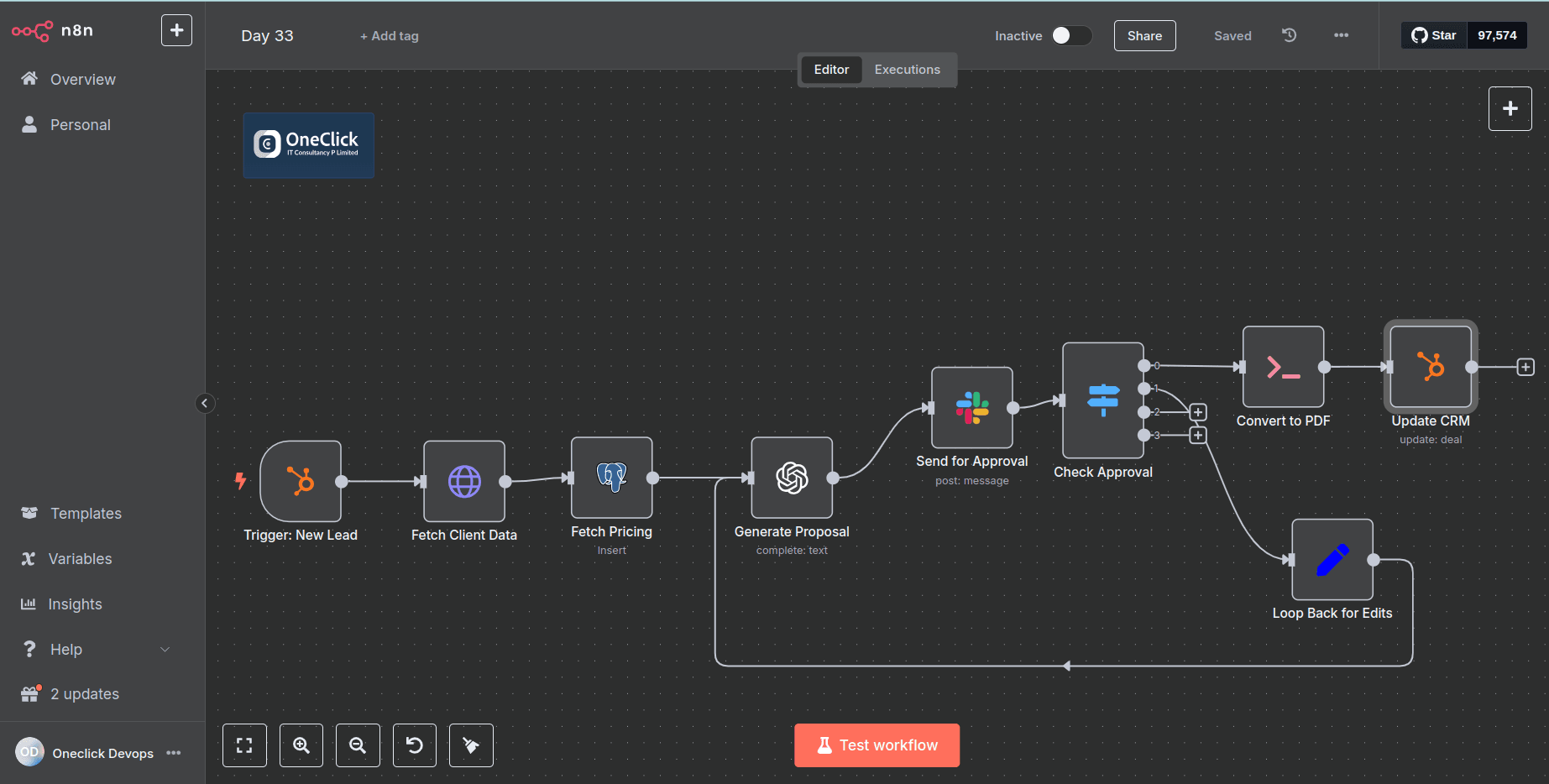The width and height of the screenshot is (1549, 784).
Task: Click the Test workflow button
Action: (x=877, y=745)
